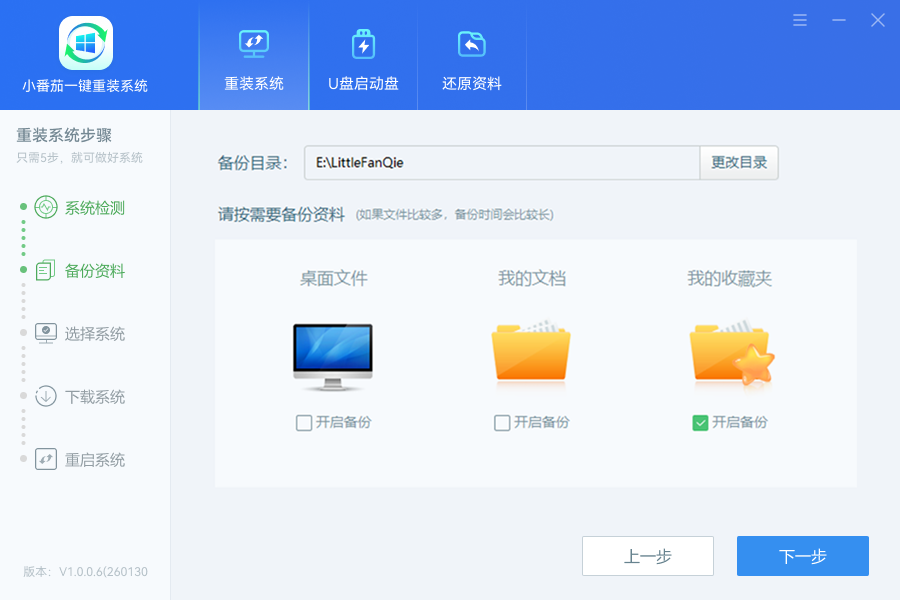Screen dimensions: 900x600
Task: Enable backup checkbox for 桌面文件
Action: point(304,423)
